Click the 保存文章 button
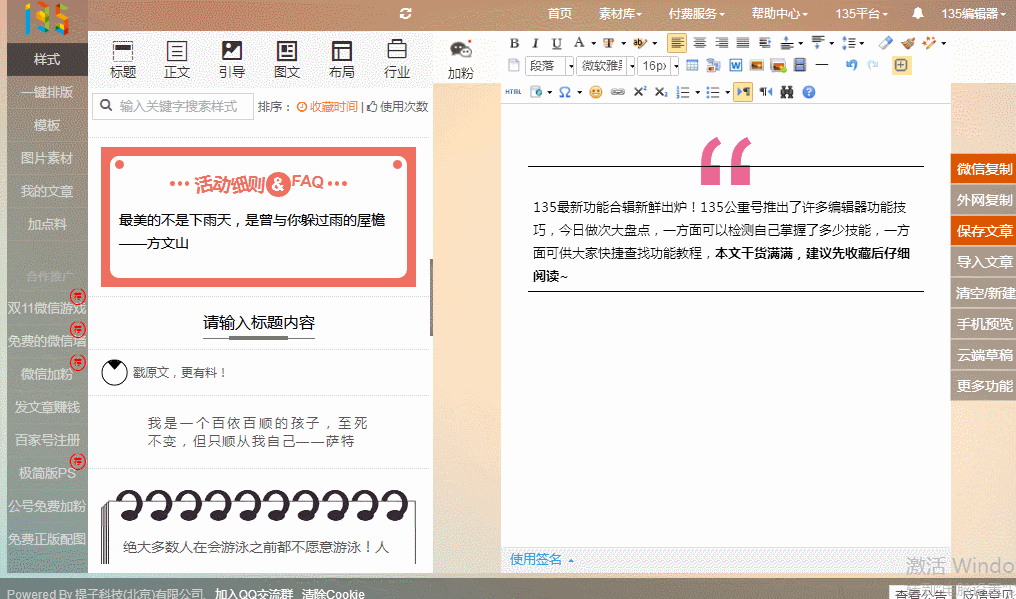1016x599 pixels. [981, 231]
